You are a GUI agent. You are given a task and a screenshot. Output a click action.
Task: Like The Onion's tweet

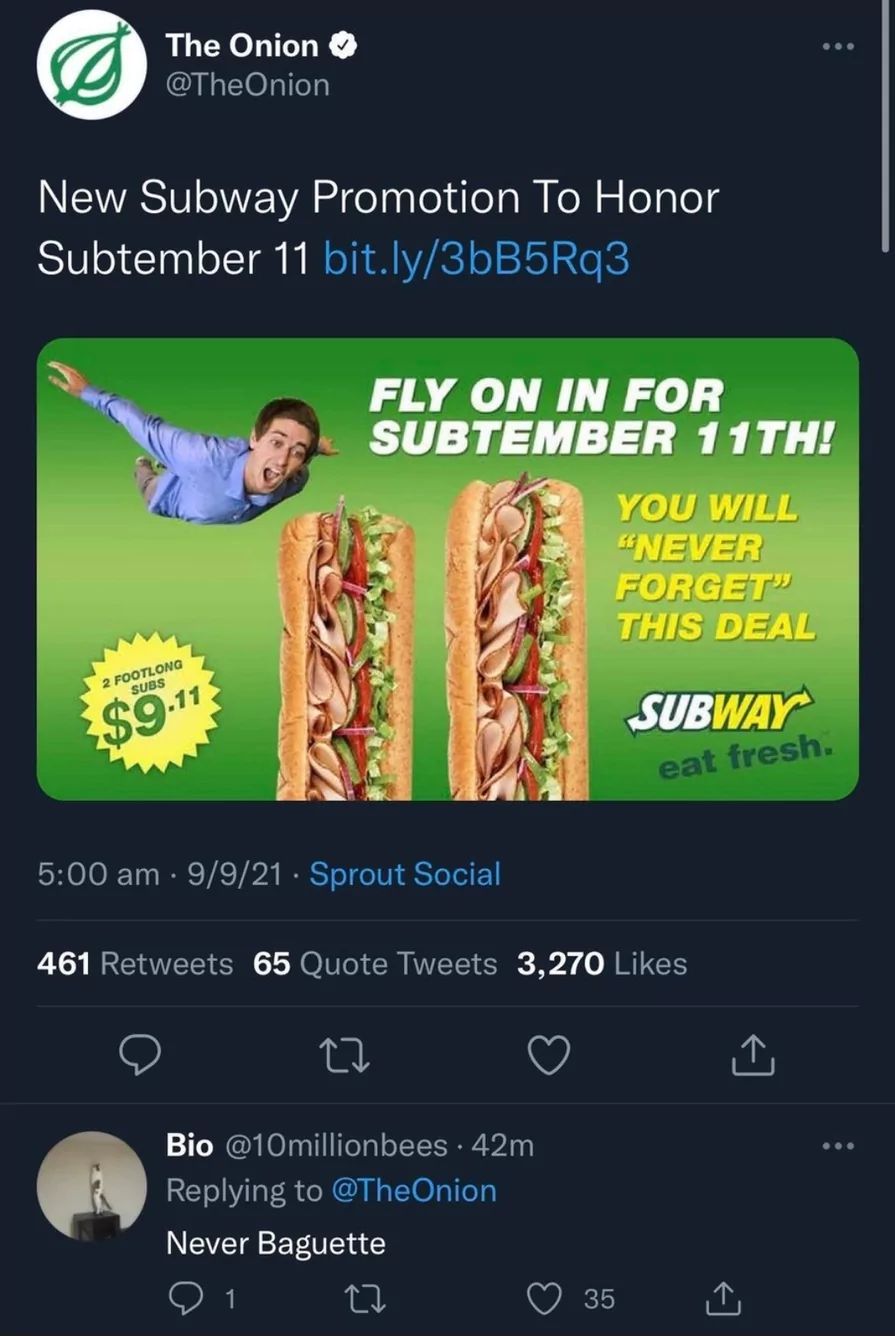click(549, 1055)
